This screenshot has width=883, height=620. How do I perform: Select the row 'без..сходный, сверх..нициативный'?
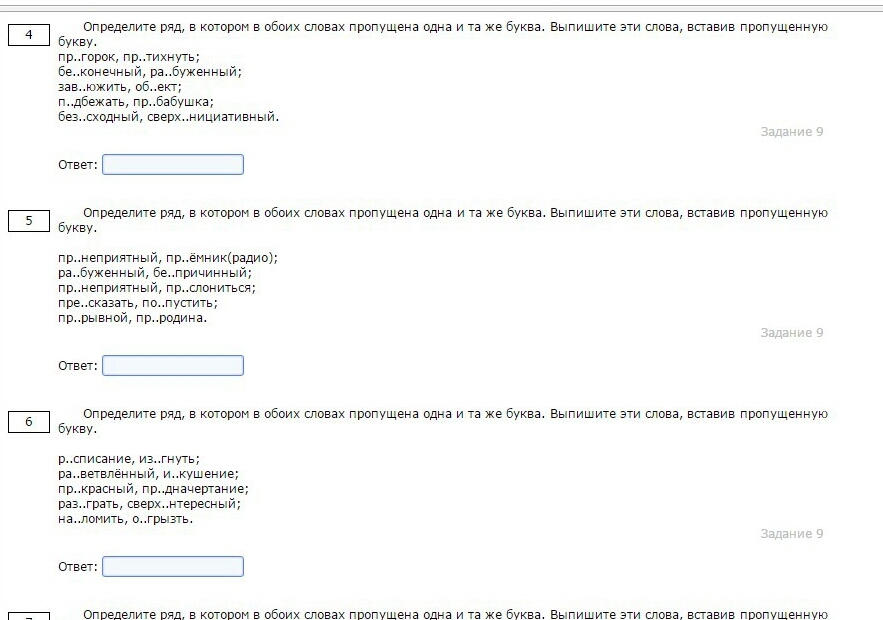(x=168, y=117)
